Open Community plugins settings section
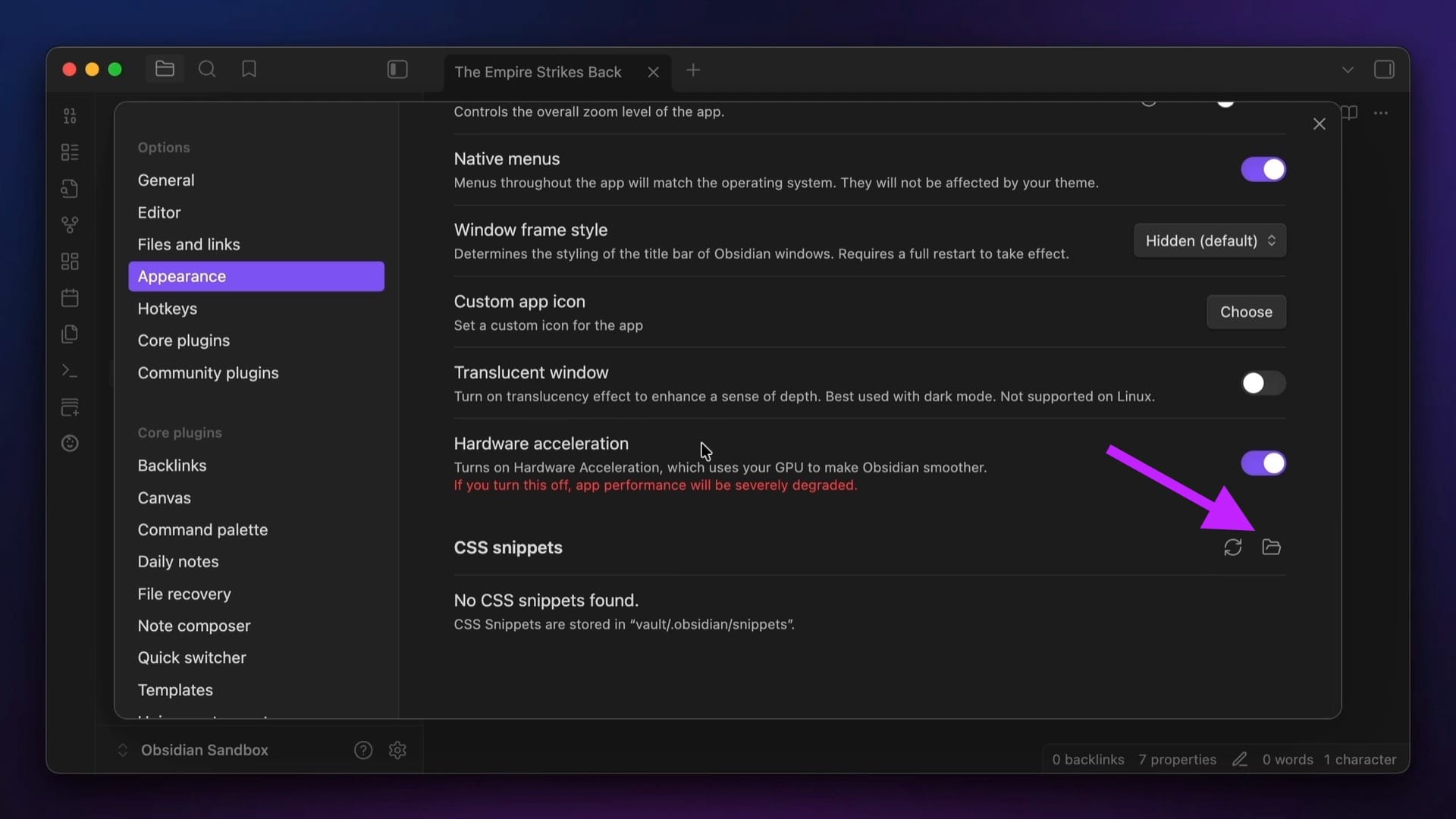Viewport: 1456px width, 819px height. click(x=209, y=373)
